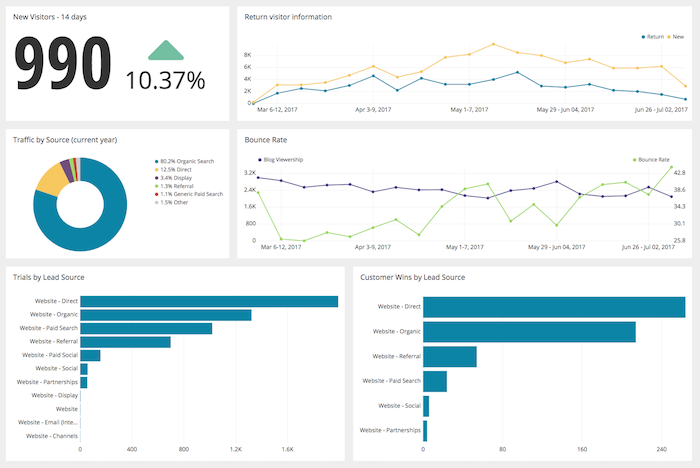Click the Website - Organic bar in Trials chart
Screen dimensions: 700x468
pos(166,315)
